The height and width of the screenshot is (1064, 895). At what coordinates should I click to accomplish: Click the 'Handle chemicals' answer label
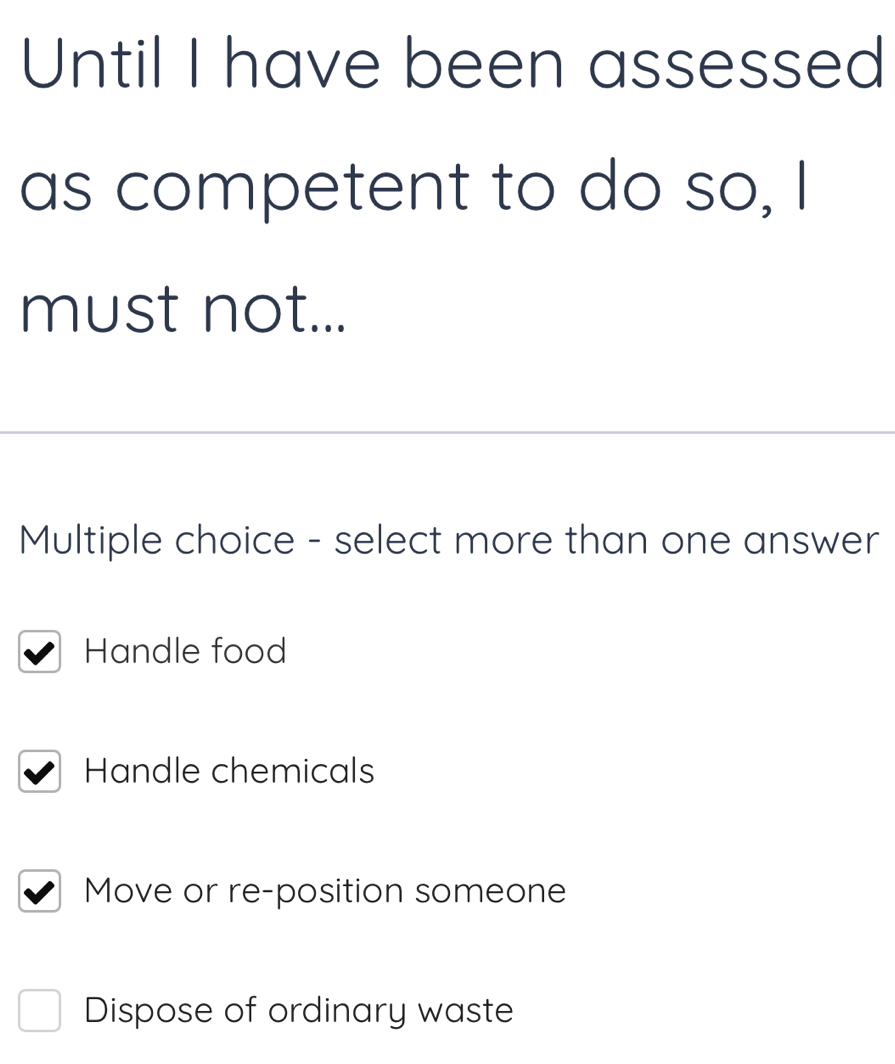pyautogui.click(x=228, y=772)
